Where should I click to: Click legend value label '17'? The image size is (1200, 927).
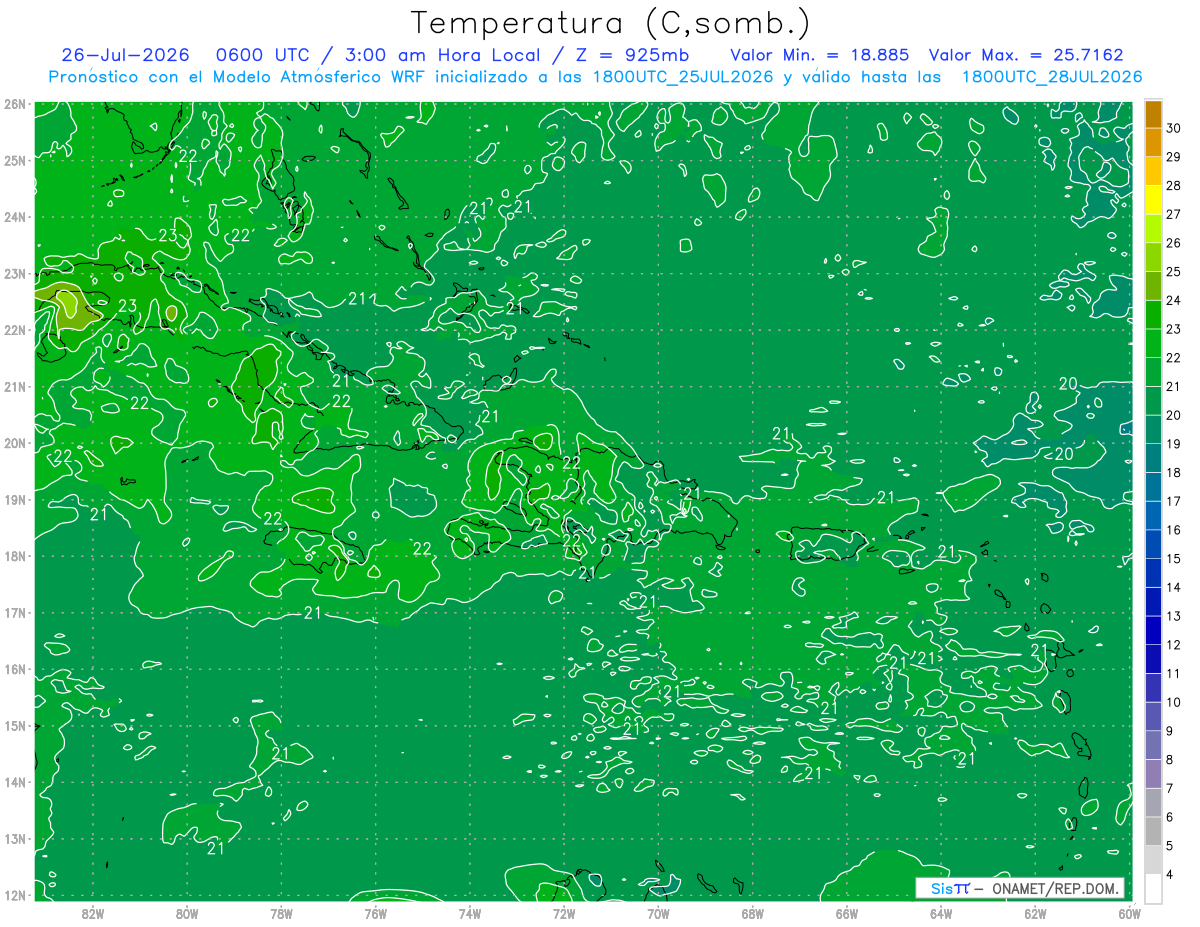coord(1174,501)
